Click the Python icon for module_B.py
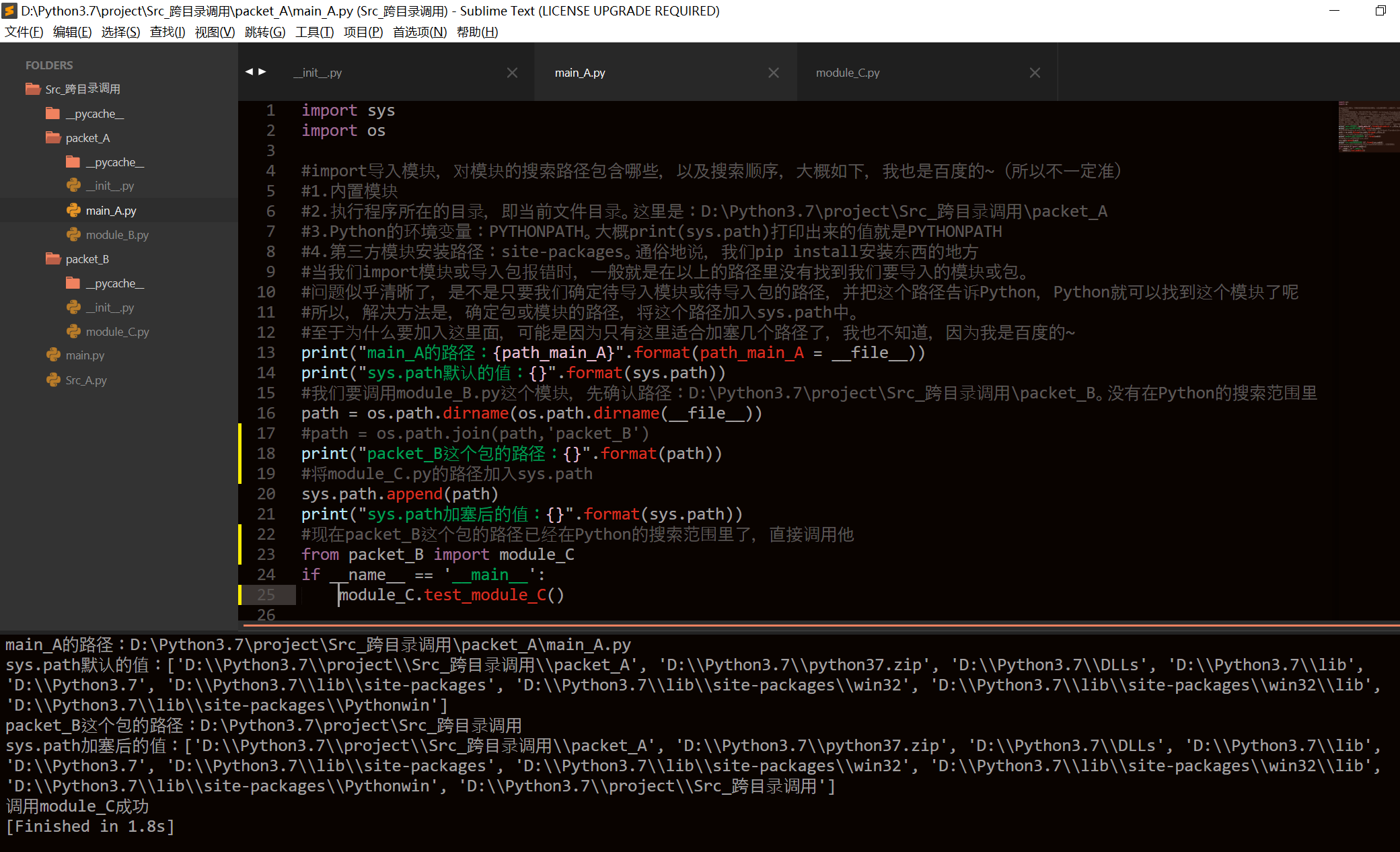1400x852 pixels. tap(73, 234)
